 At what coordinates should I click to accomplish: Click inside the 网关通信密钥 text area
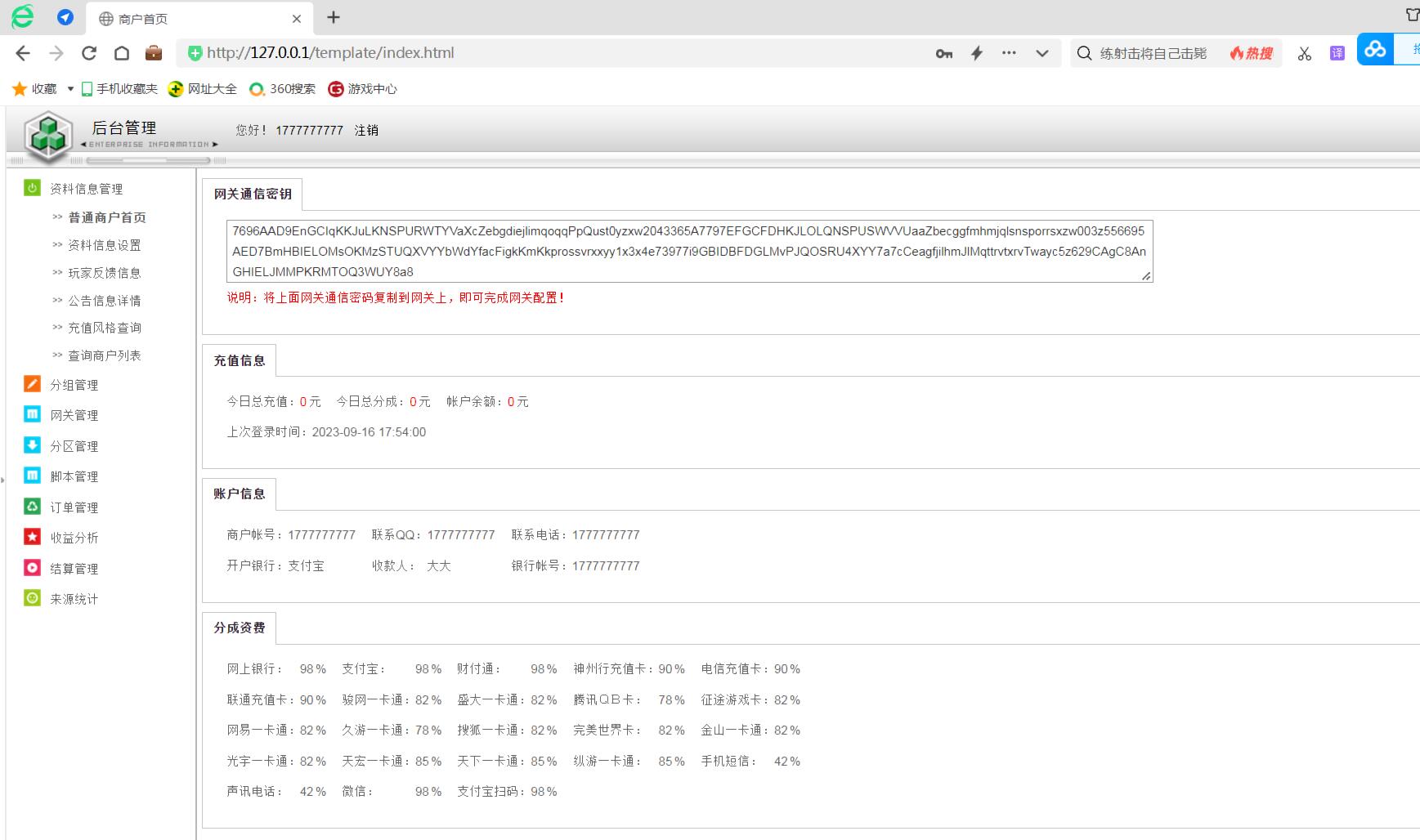coord(688,251)
